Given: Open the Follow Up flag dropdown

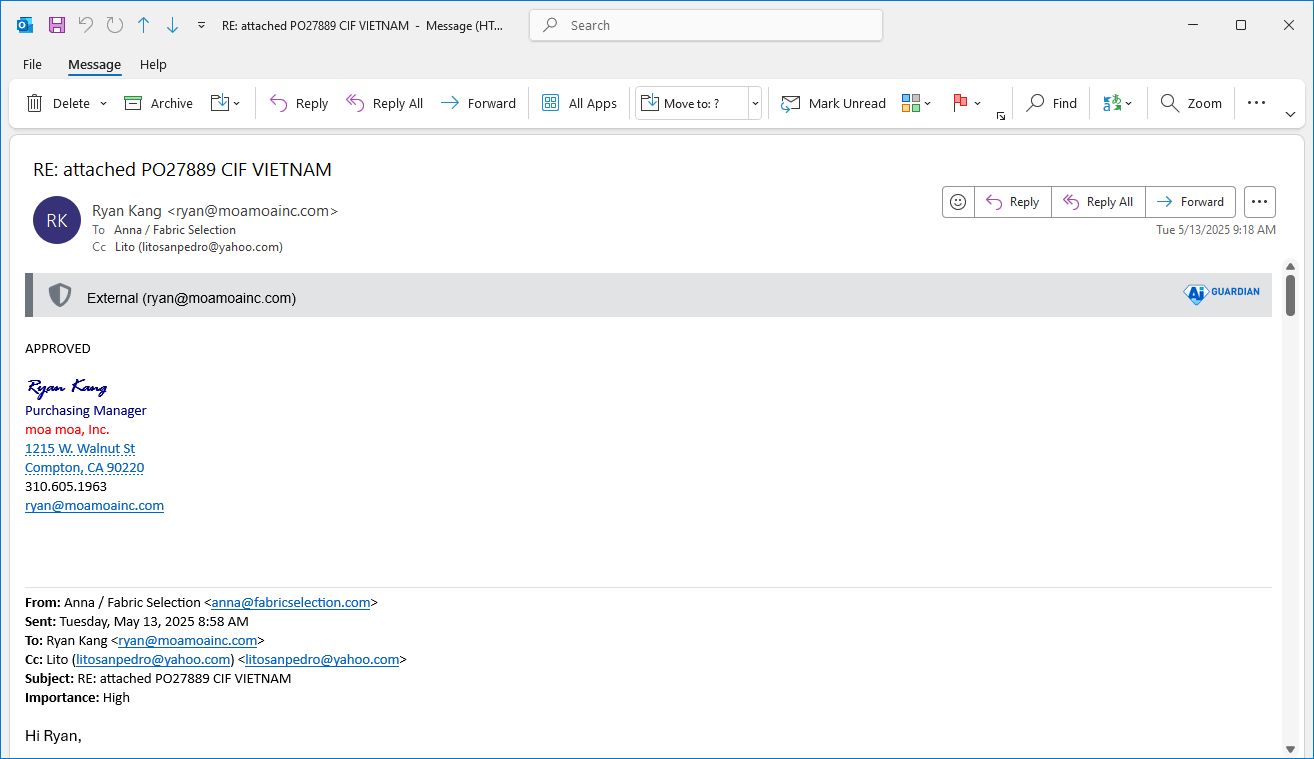Looking at the screenshot, I should [967, 103].
